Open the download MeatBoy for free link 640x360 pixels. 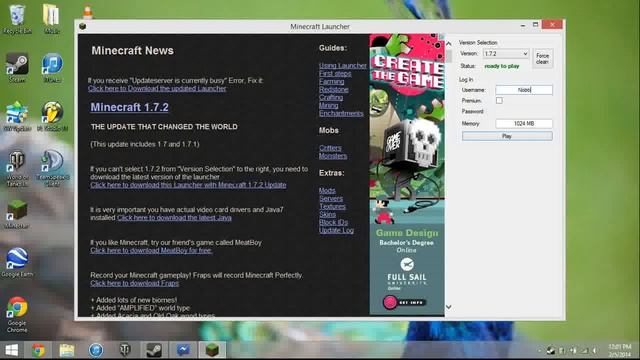(151, 250)
